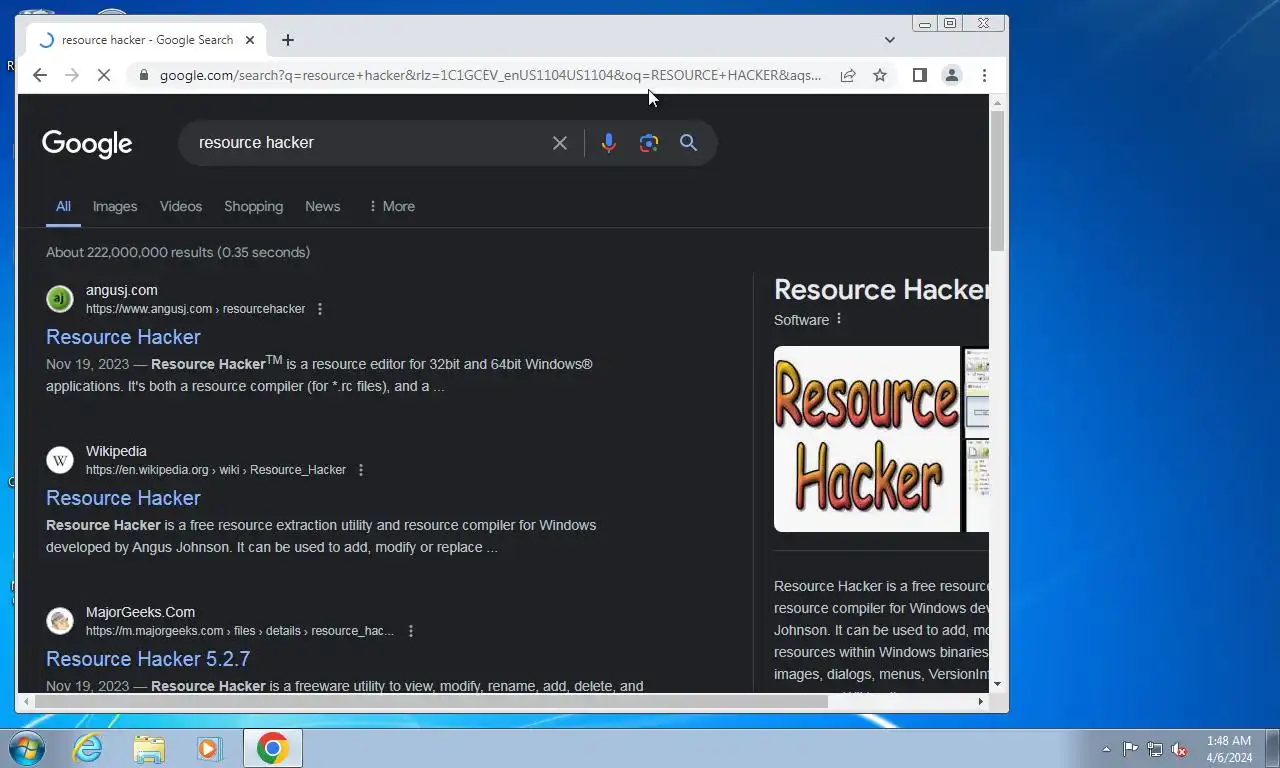Select the All results tab
This screenshot has width=1280, height=768.
coord(63,206)
